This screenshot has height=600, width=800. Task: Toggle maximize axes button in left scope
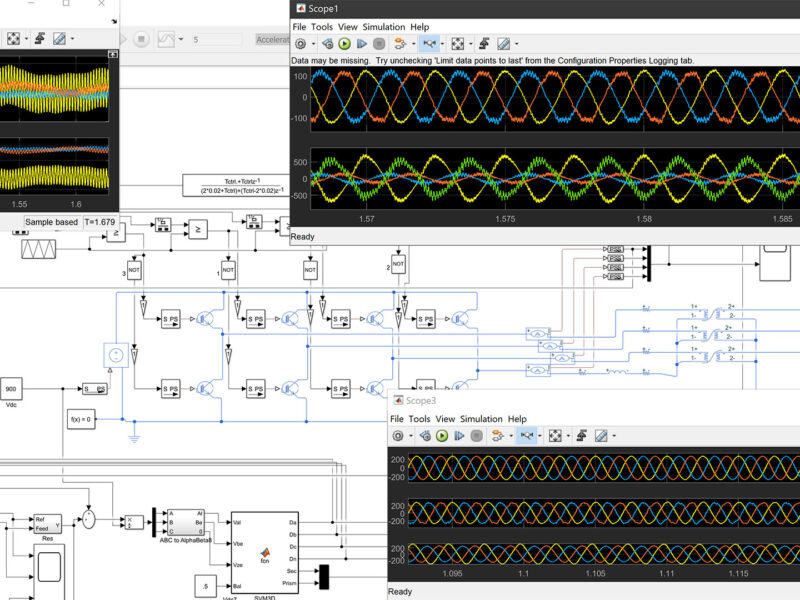click(113, 54)
